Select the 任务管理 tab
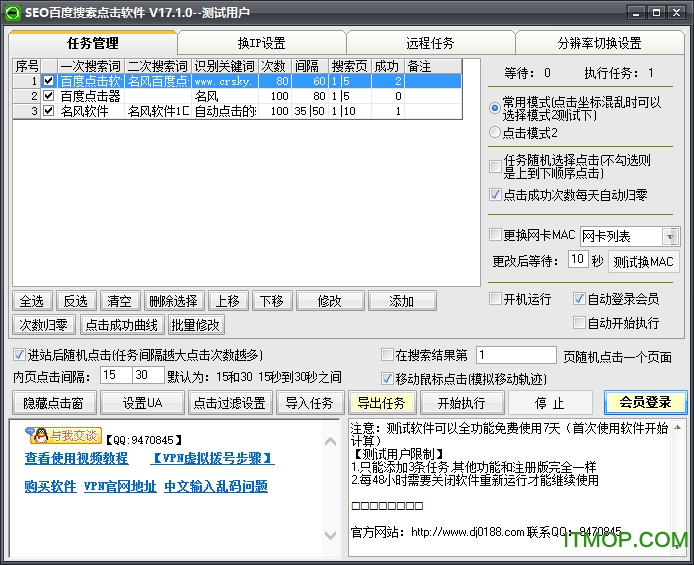This screenshot has width=694, height=565. click(x=93, y=43)
